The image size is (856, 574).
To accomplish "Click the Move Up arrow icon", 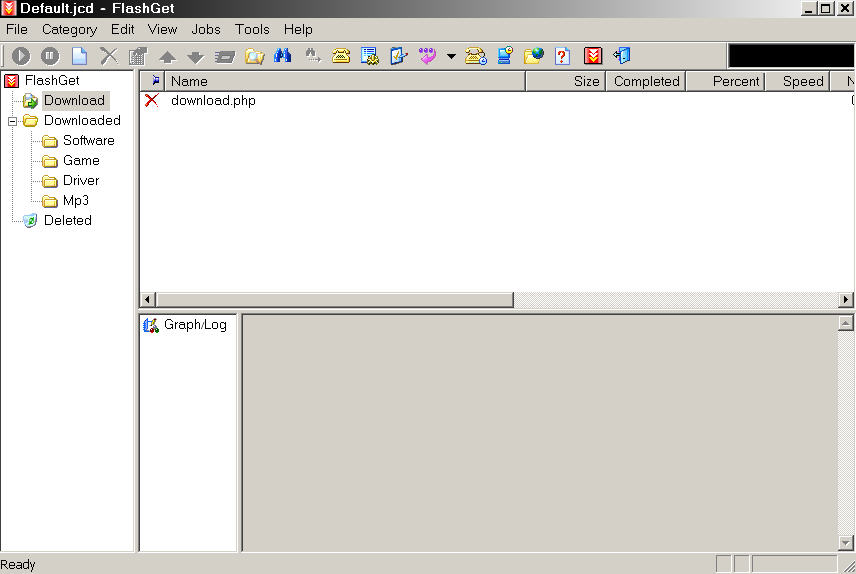I will 167,57.
